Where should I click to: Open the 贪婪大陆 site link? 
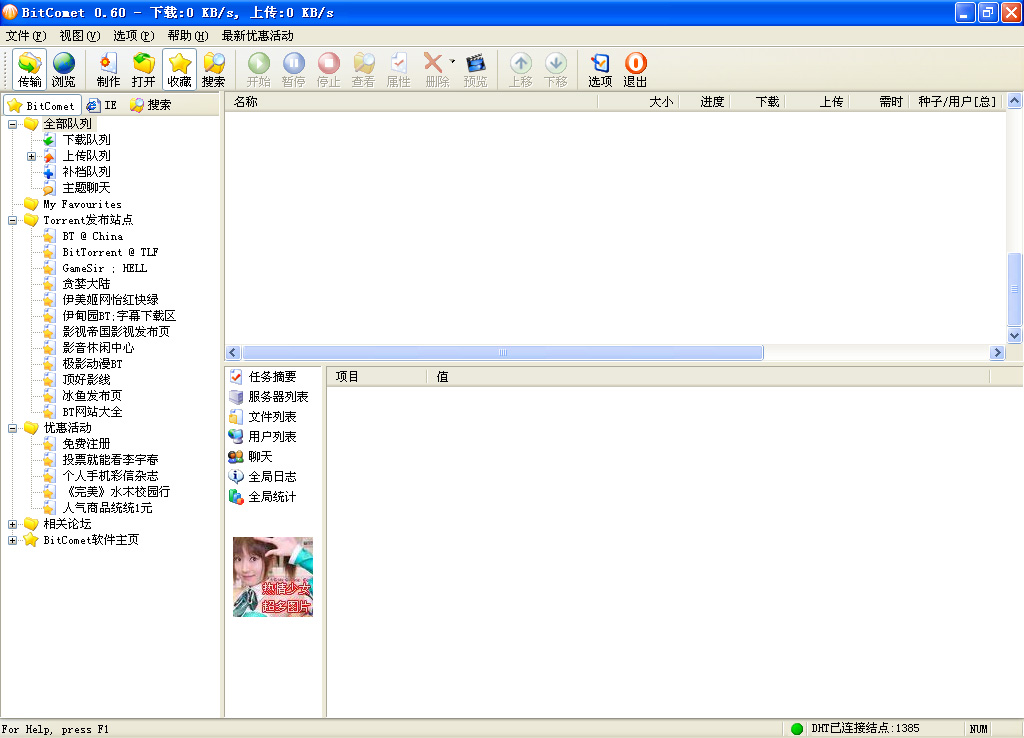click(86, 284)
